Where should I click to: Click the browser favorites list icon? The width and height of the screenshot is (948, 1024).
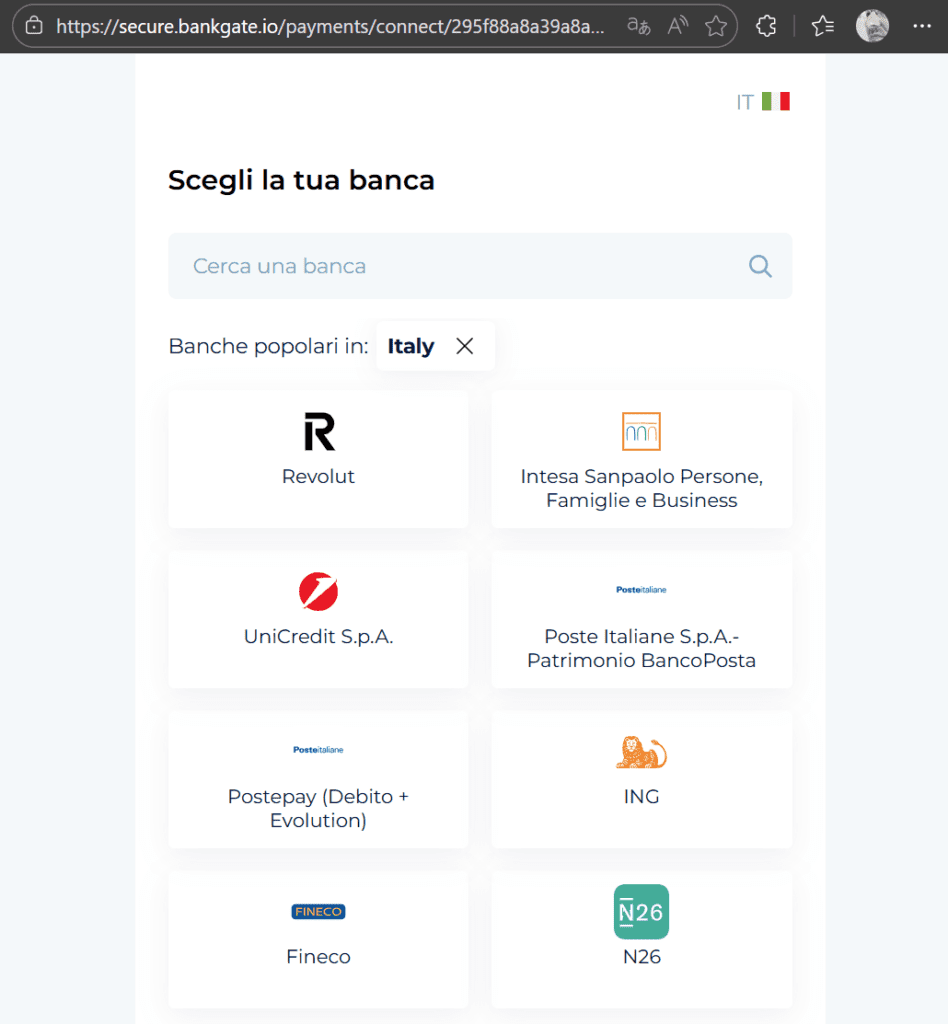(x=822, y=26)
